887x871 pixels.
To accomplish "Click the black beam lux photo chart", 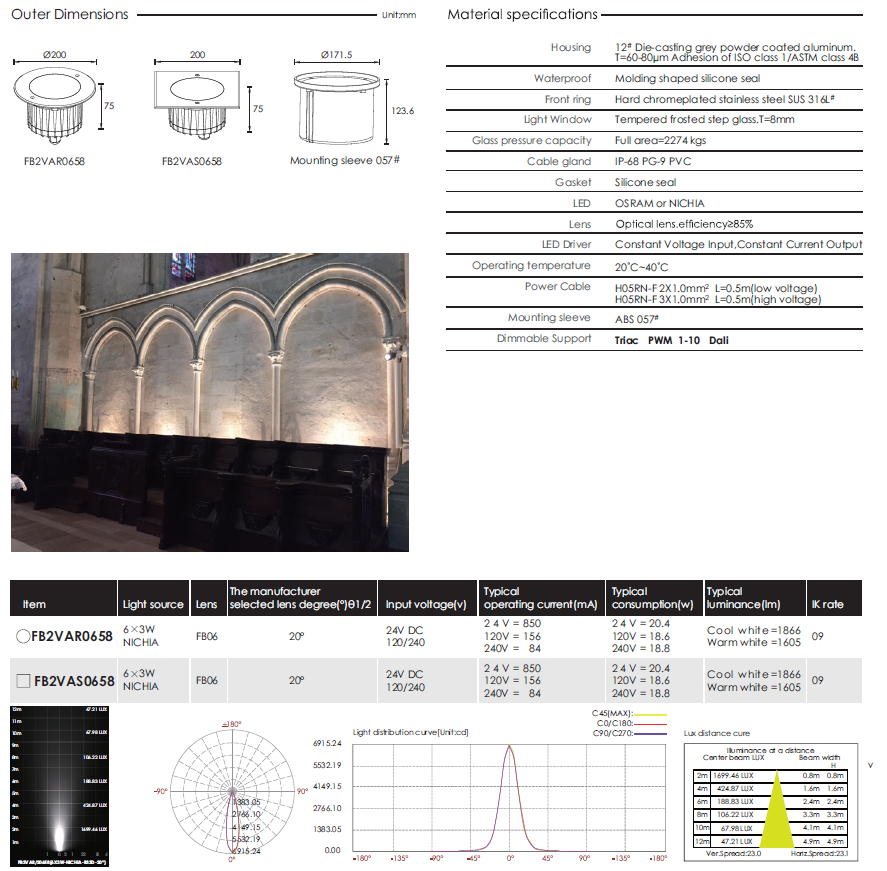I will point(62,785).
